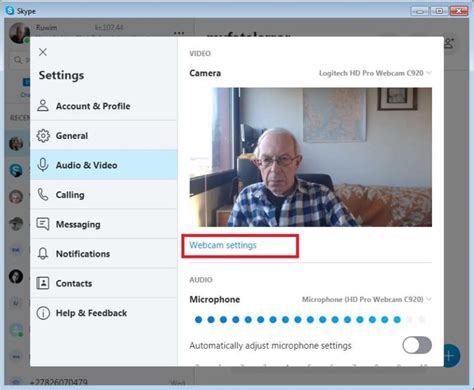The width and height of the screenshot is (474, 390).
Task: Click the chat bubble icon beside Messaging
Action: (x=43, y=224)
